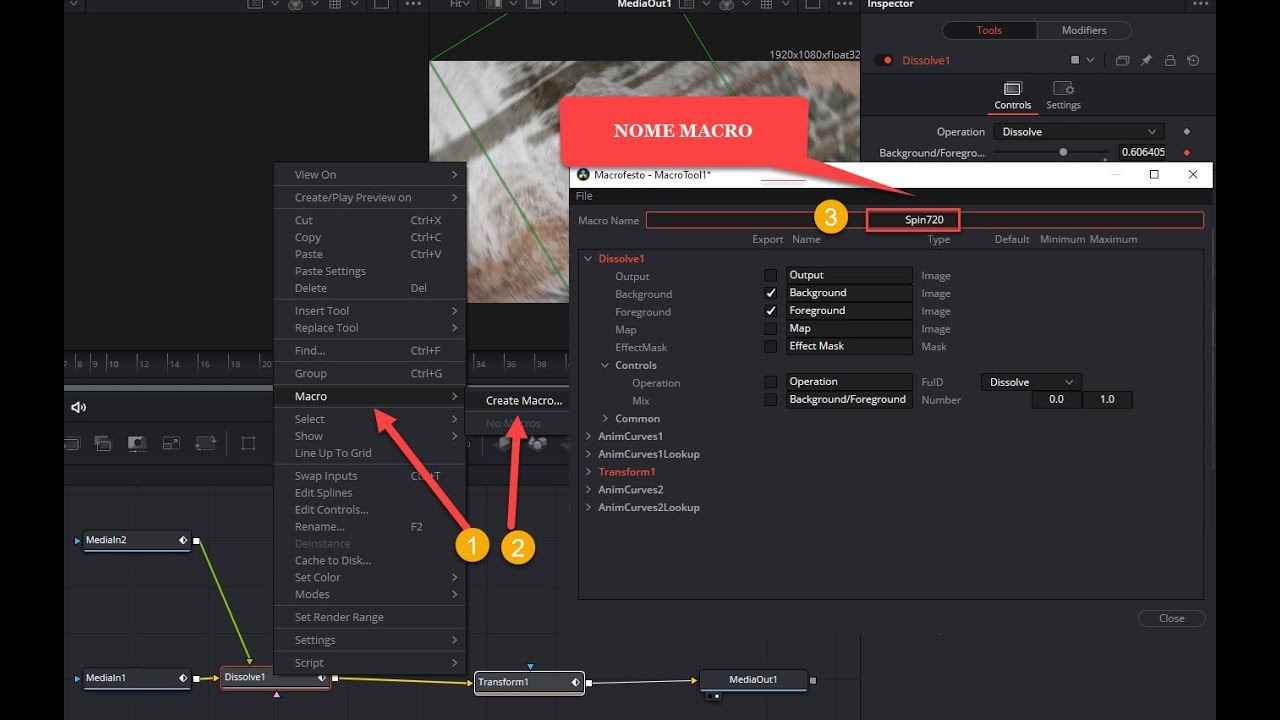This screenshot has width=1280, height=720.
Task: Click the speaker audio icon
Action: pyautogui.click(x=79, y=407)
